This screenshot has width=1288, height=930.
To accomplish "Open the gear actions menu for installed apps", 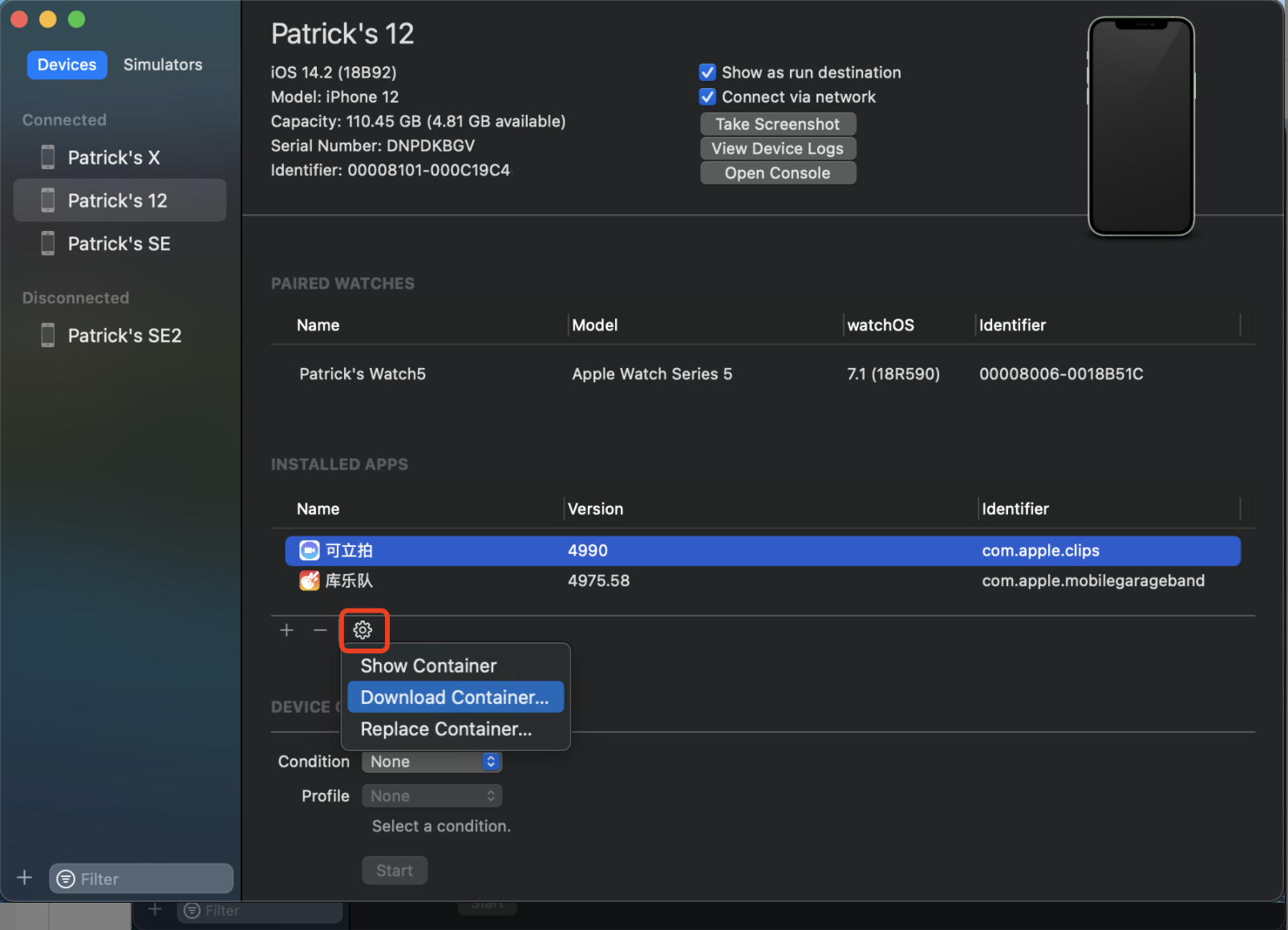I will 363,630.
